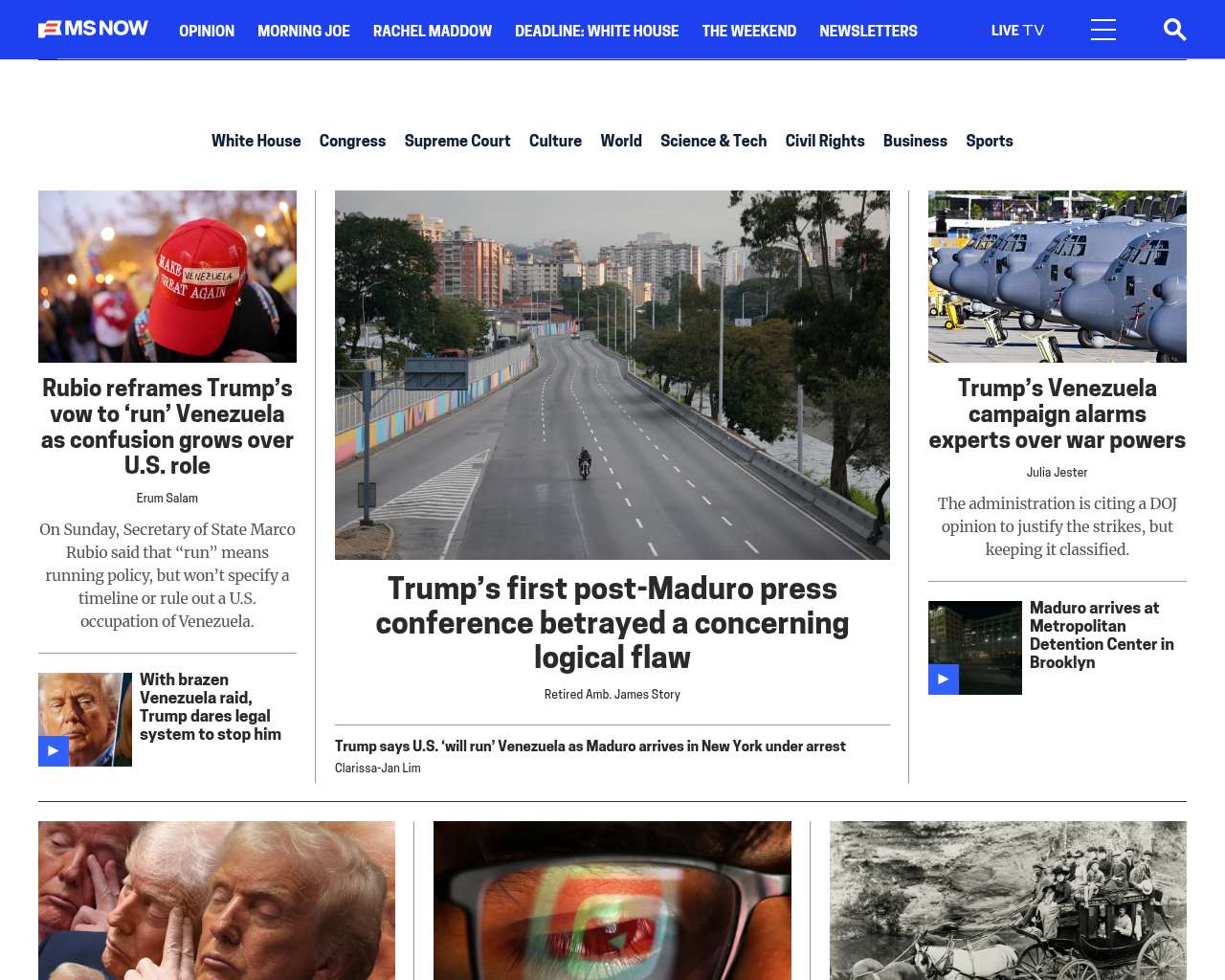The image size is (1225, 980).
Task: Read Maduro arrives at Metropolitan Detention headline
Action: coord(1102,635)
